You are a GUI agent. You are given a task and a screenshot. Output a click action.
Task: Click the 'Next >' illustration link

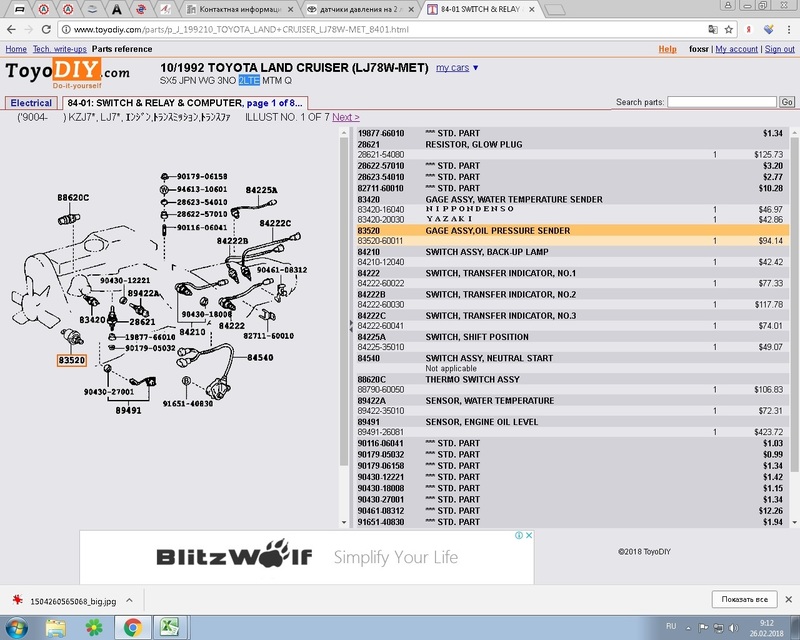pyautogui.click(x=345, y=117)
